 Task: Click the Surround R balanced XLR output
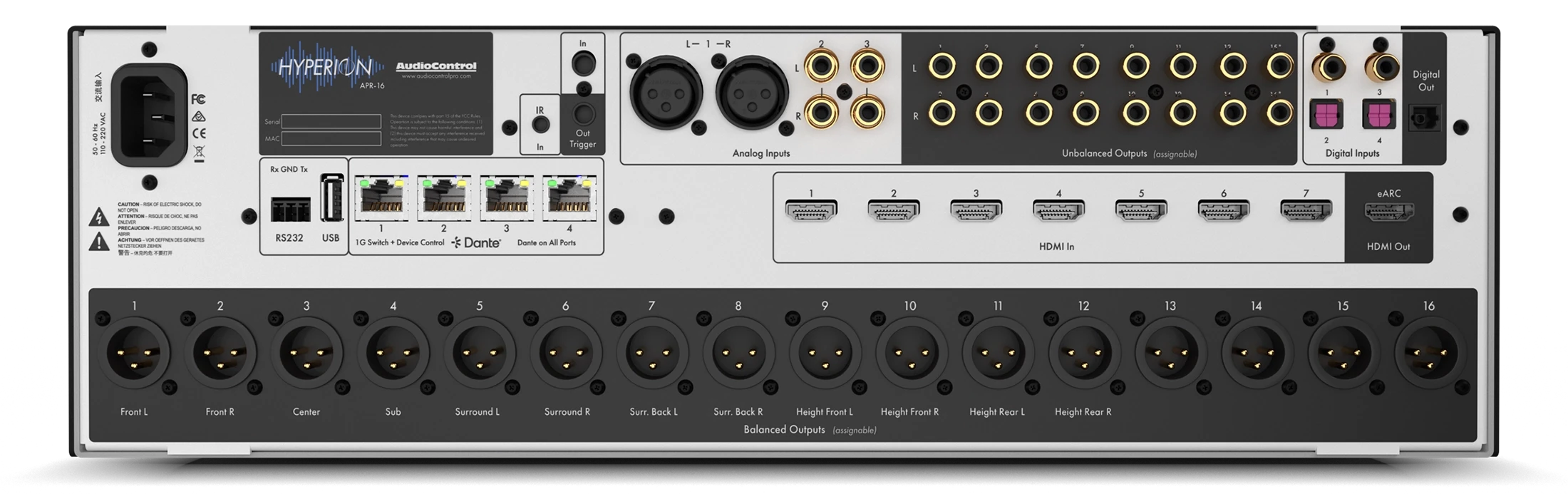[x=565, y=353]
